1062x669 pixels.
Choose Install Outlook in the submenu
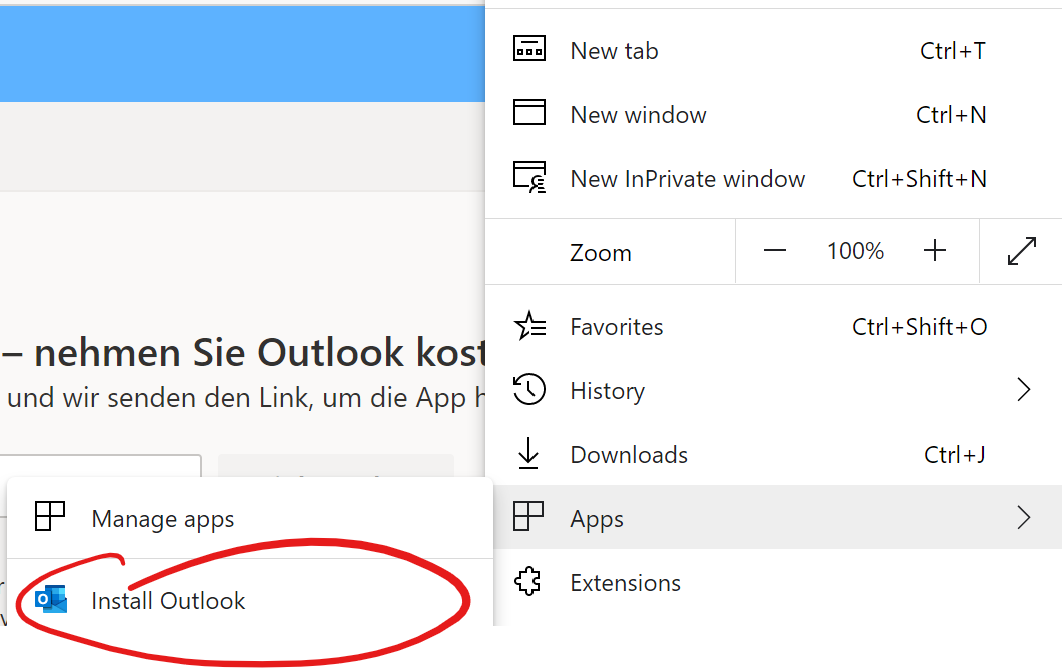pos(250,600)
